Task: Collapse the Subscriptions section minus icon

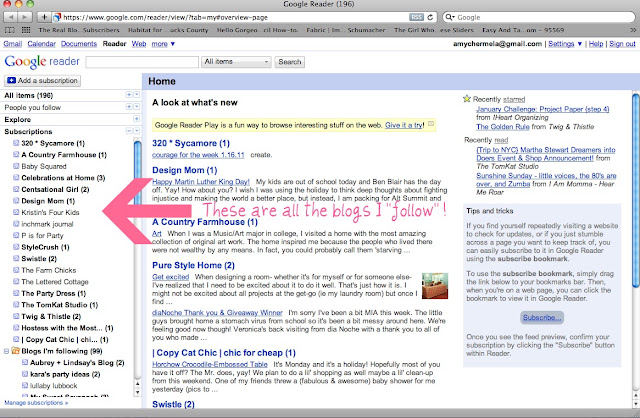Action: click(x=129, y=131)
